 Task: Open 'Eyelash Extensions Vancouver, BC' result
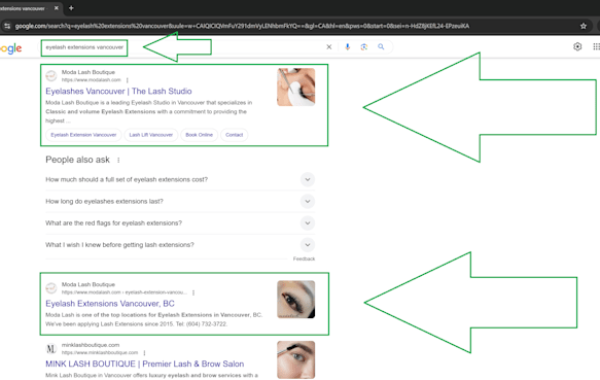coord(110,303)
